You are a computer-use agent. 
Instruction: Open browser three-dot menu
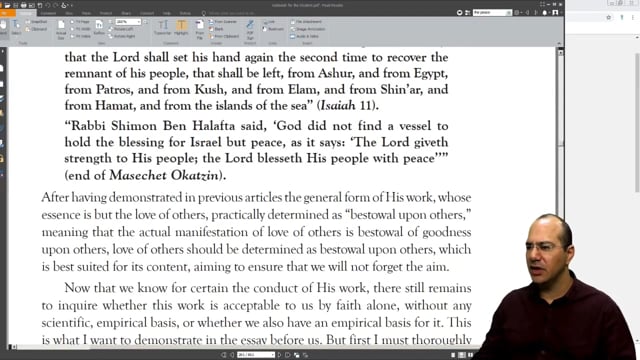click(633, 18)
